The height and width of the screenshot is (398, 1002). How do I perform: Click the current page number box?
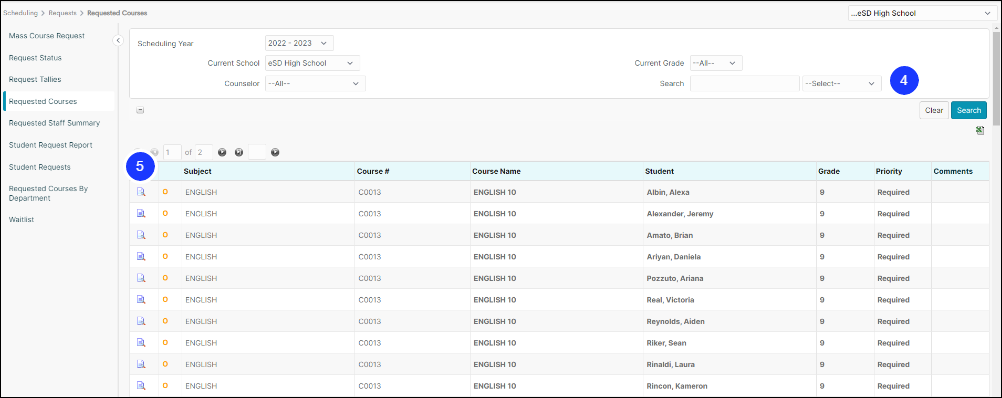[x=173, y=153]
